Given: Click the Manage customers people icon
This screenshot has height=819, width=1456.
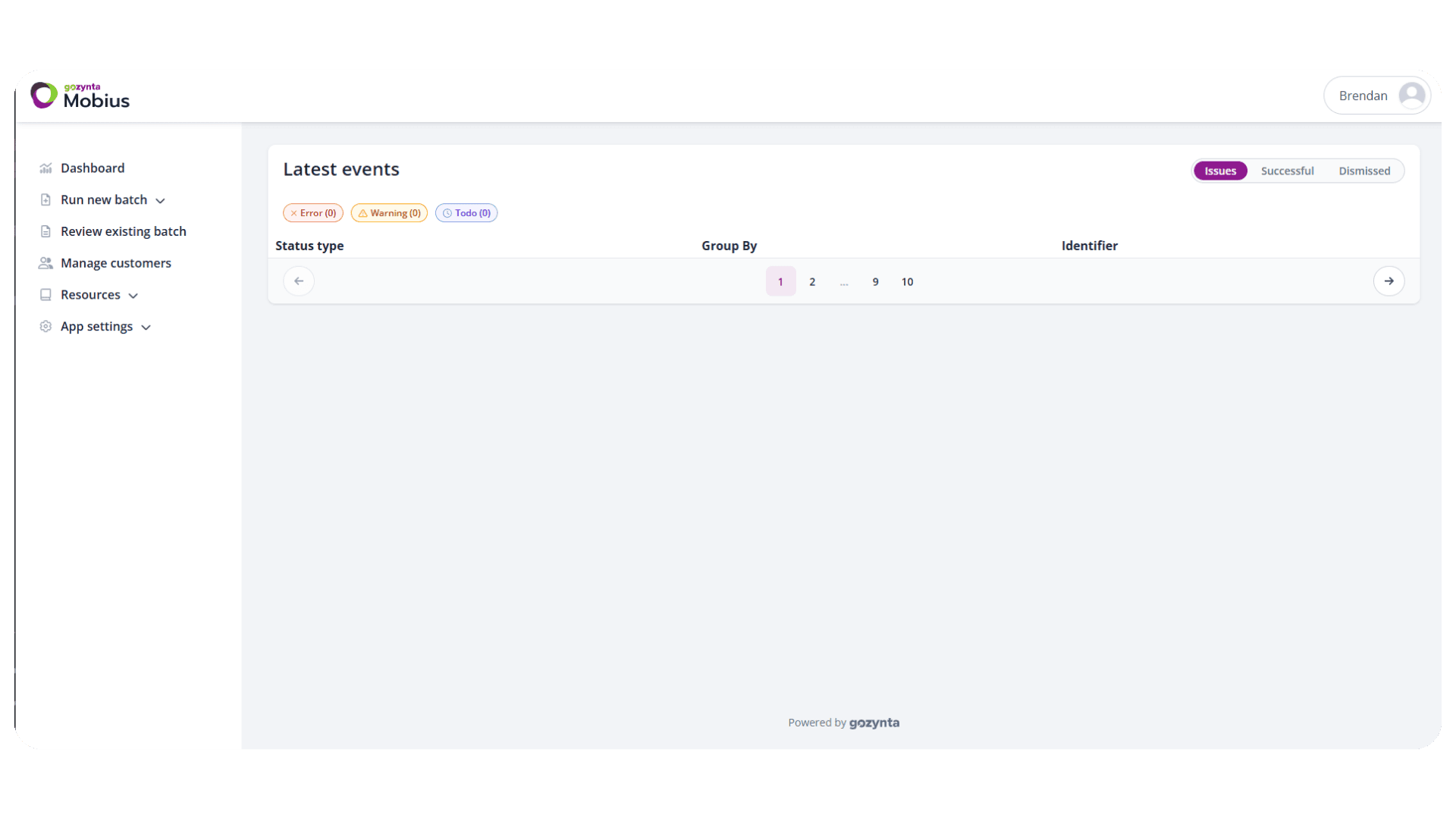Looking at the screenshot, I should 45,263.
